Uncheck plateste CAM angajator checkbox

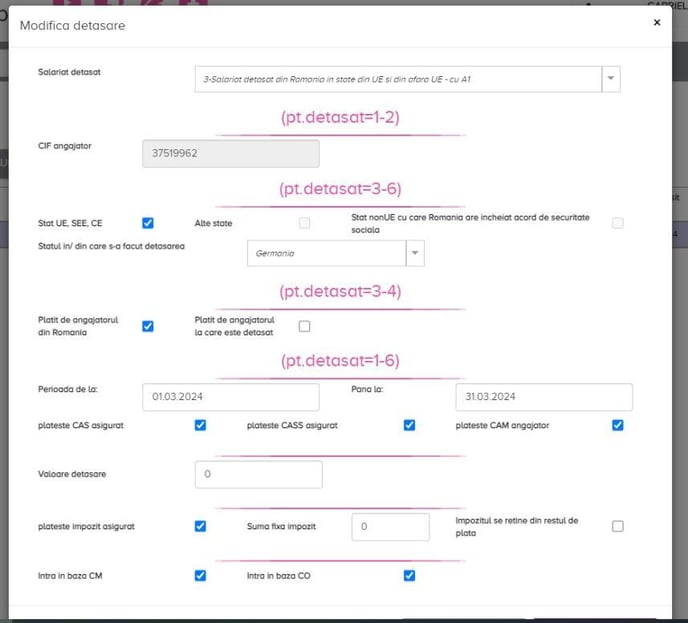(x=618, y=425)
